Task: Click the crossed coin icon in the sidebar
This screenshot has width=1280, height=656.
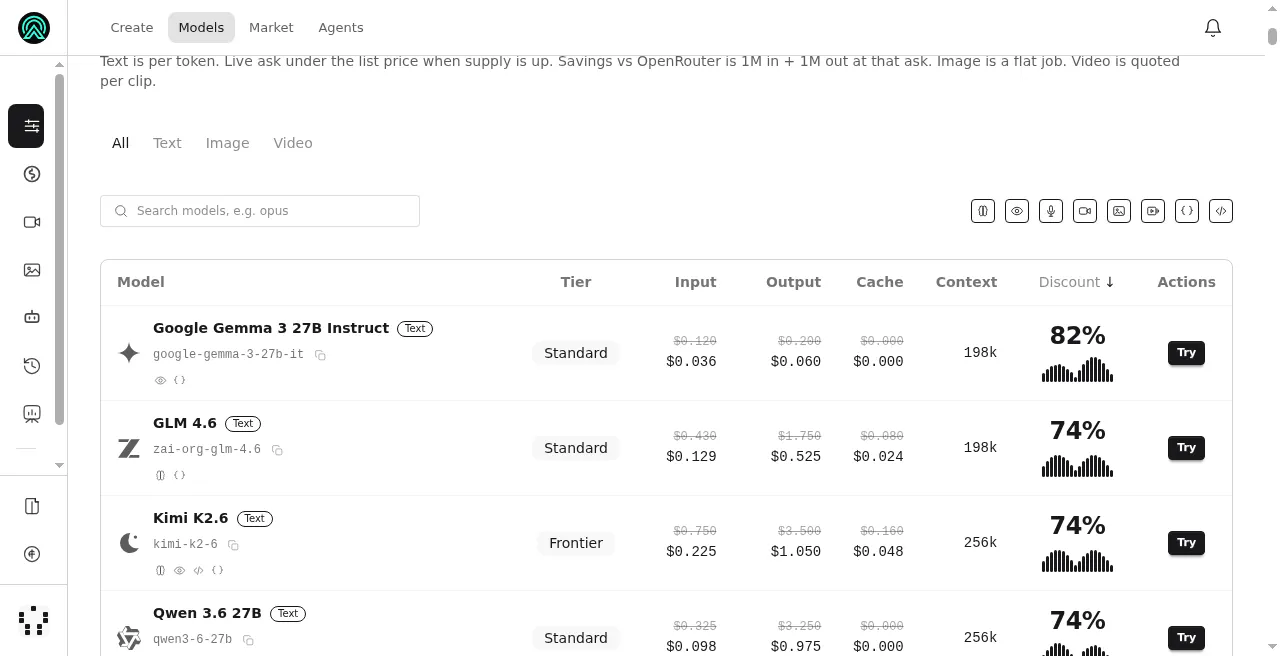Action: (x=32, y=554)
